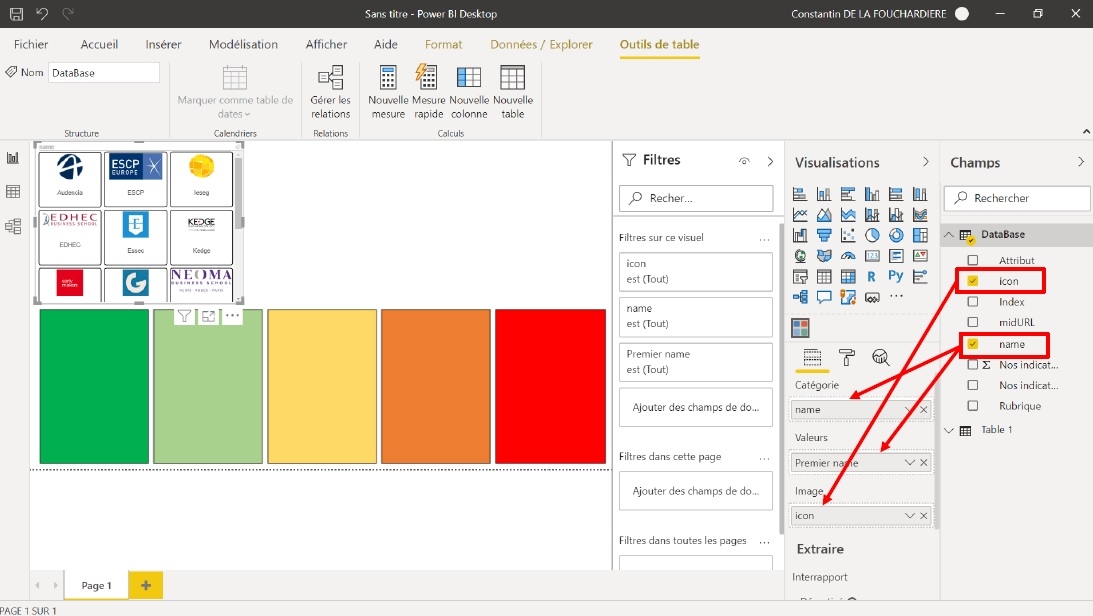Open the Format paint roller pane
The height and width of the screenshot is (616, 1093).
(x=847, y=357)
